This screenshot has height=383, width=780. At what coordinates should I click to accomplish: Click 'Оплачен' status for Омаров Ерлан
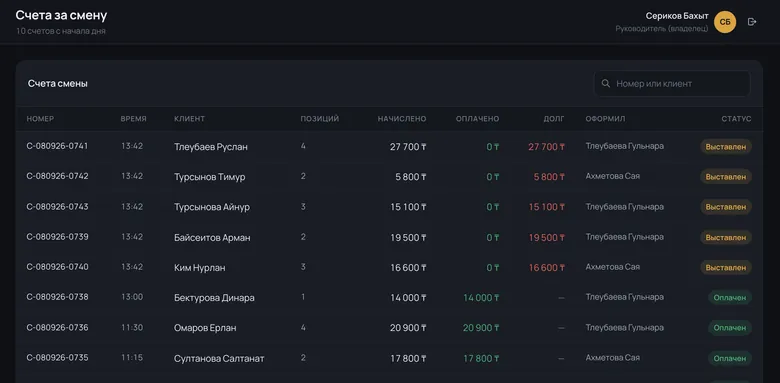(730, 328)
